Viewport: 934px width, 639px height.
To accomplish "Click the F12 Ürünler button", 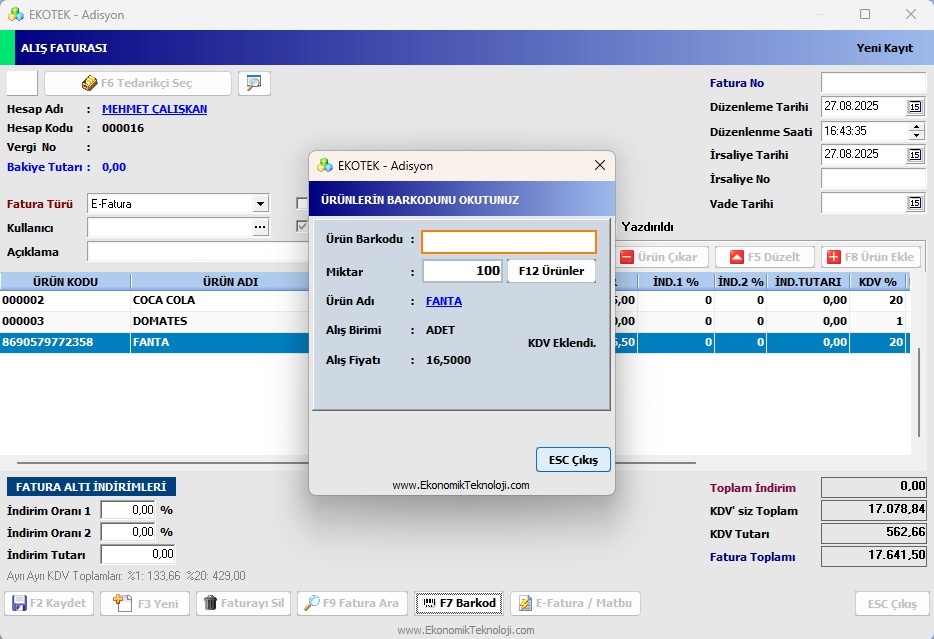I will point(551,271).
